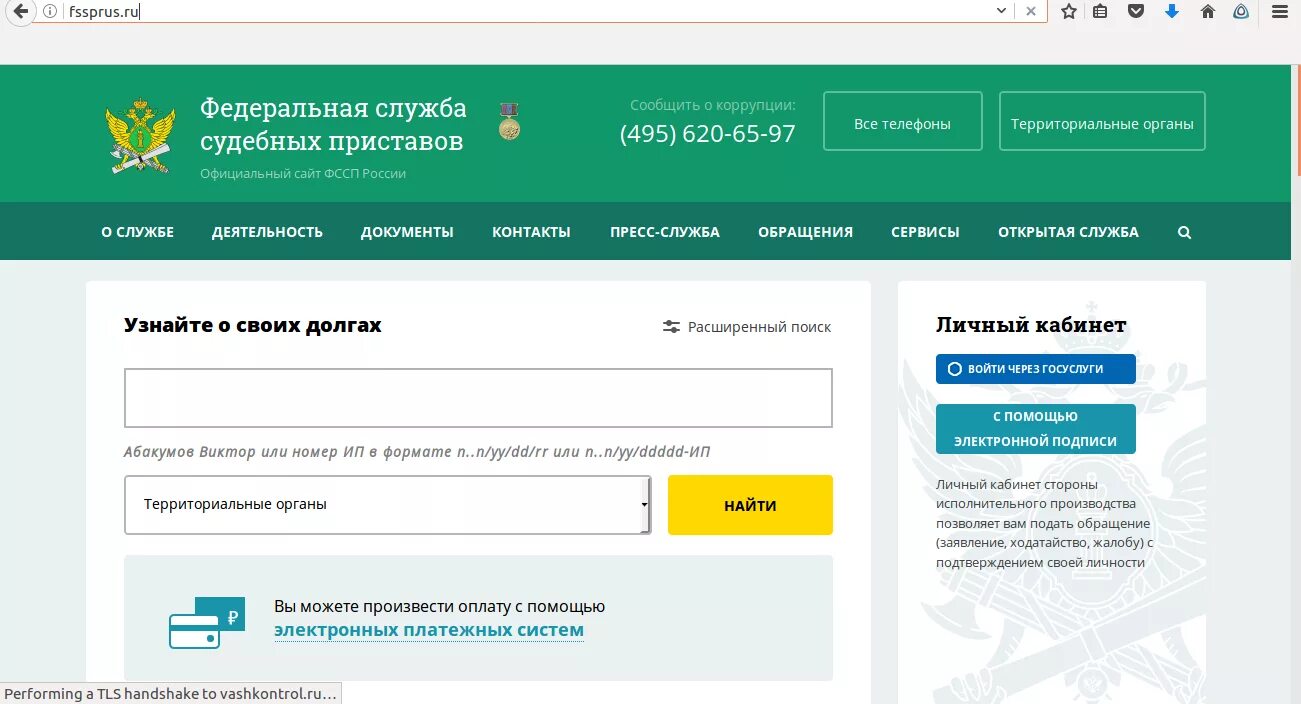
Task: Click the round extension icon in toolbar
Action: coord(1242,11)
